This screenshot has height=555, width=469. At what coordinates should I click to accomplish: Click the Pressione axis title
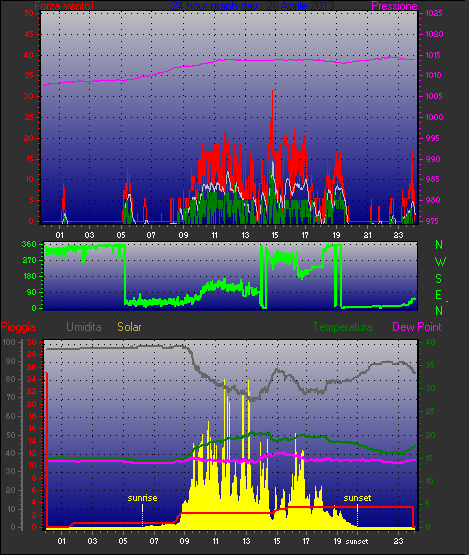pyautogui.click(x=394, y=6)
